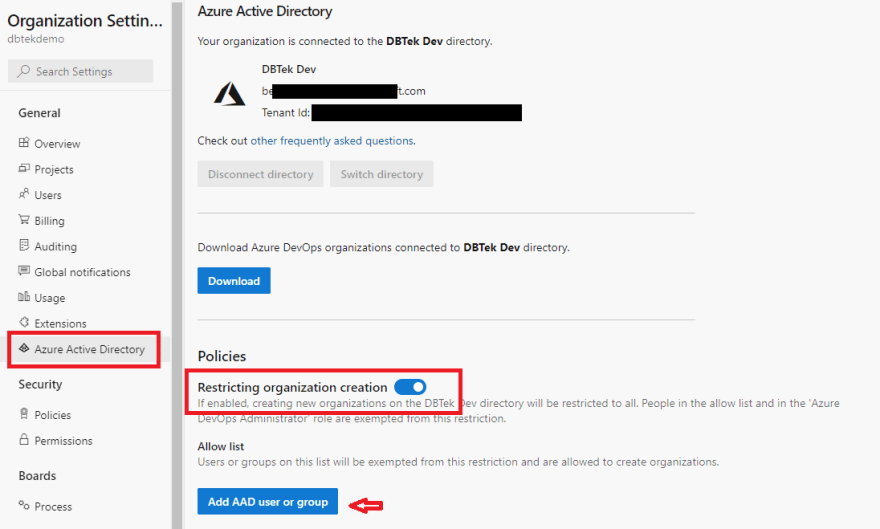This screenshot has width=880, height=529.
Task: Open other frequently asked questions link
Action: click(x=332, y=141)
